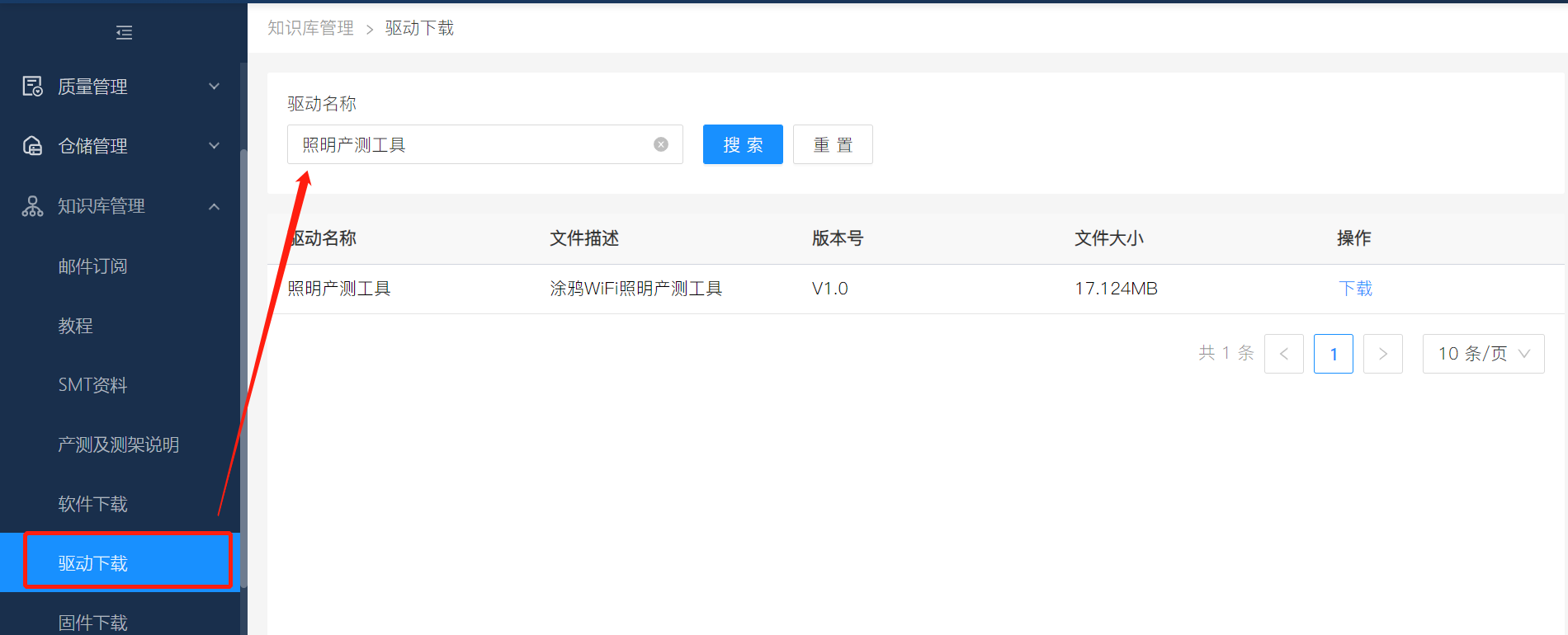Clear the 驱动名称 search field
1568x635 pixels.
[661, 144]
